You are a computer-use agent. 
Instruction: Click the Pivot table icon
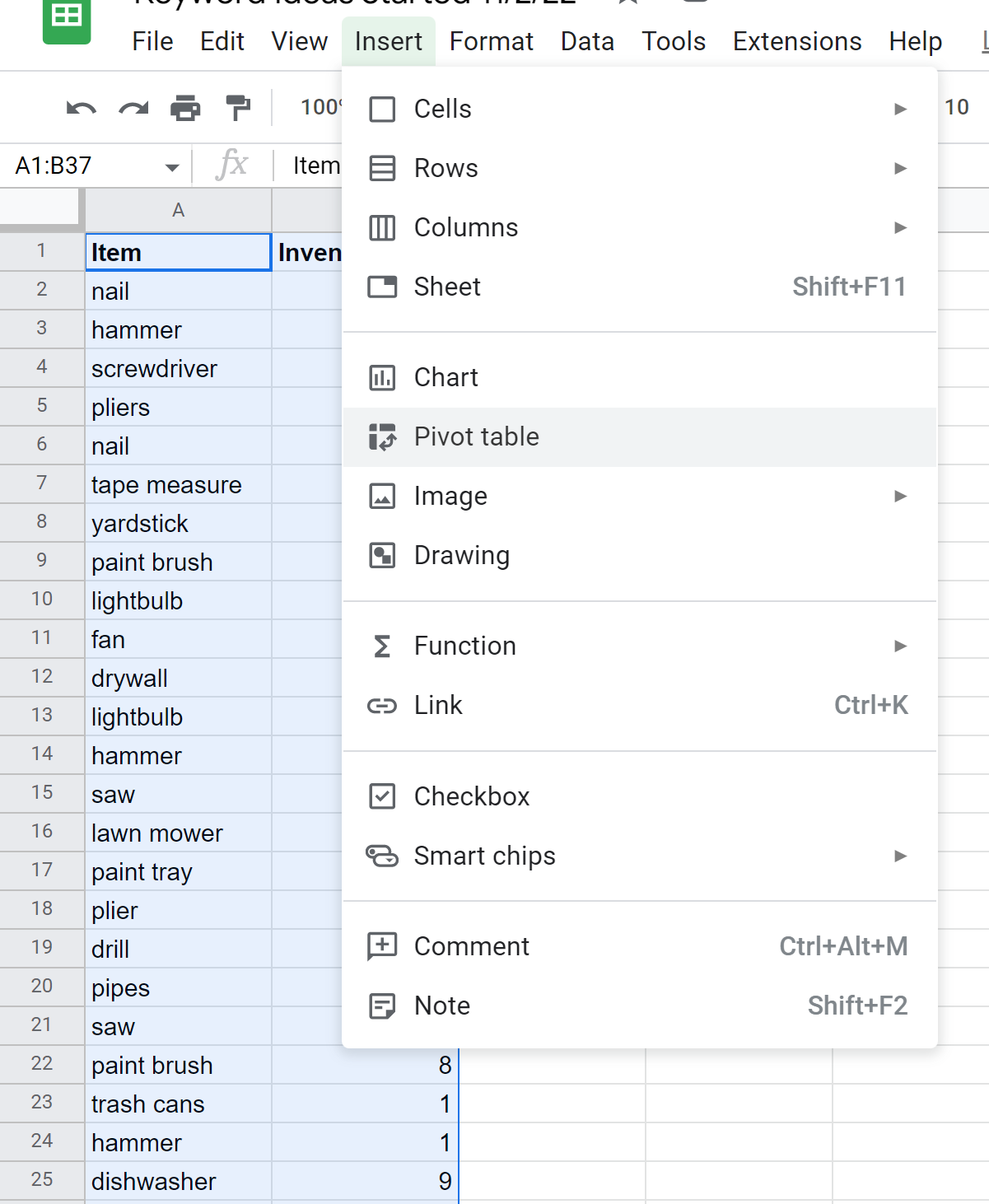382,437
